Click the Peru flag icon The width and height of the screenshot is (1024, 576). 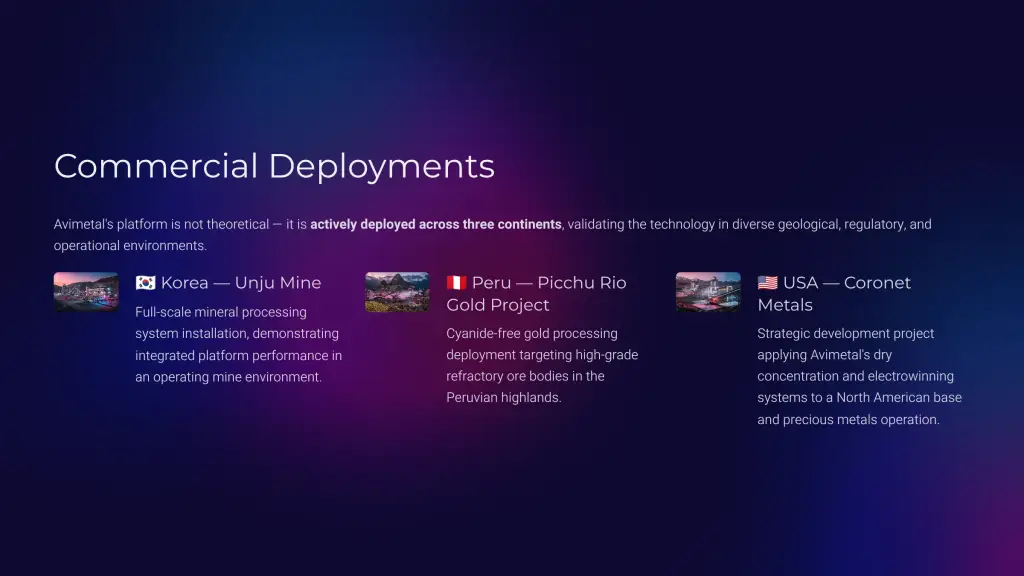[457, 283]
